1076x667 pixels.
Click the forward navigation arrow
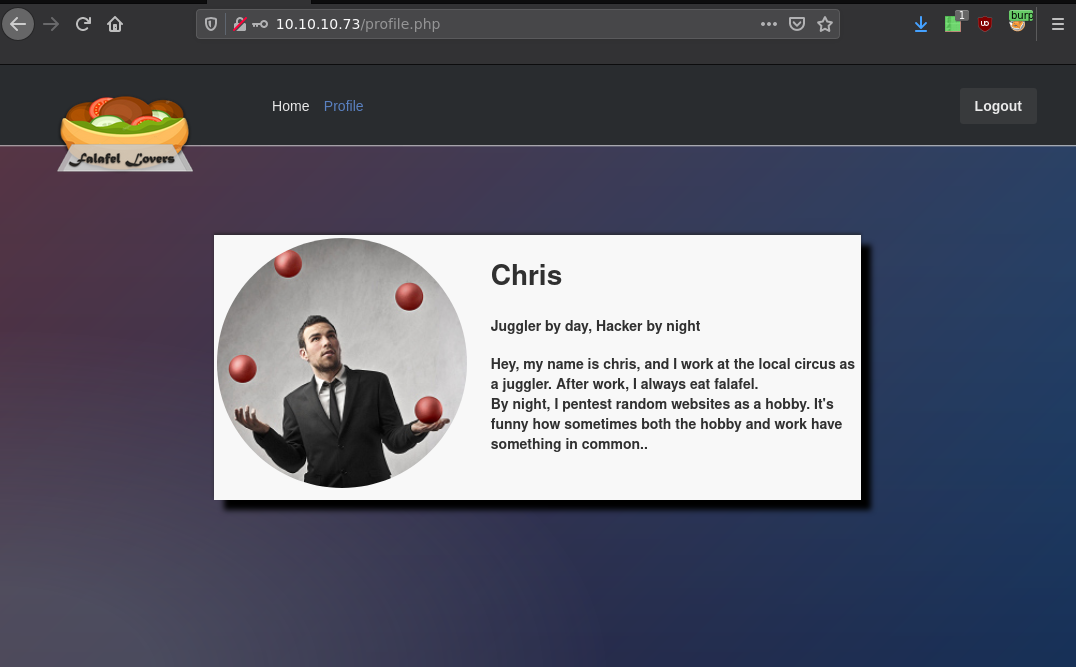[x=51, y=25]
